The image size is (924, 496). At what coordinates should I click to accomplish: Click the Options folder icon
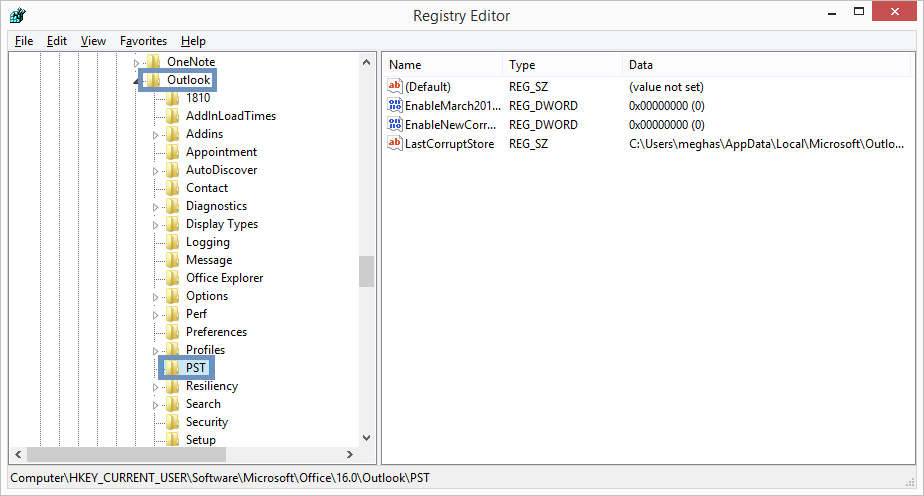[x=173, y=296]
